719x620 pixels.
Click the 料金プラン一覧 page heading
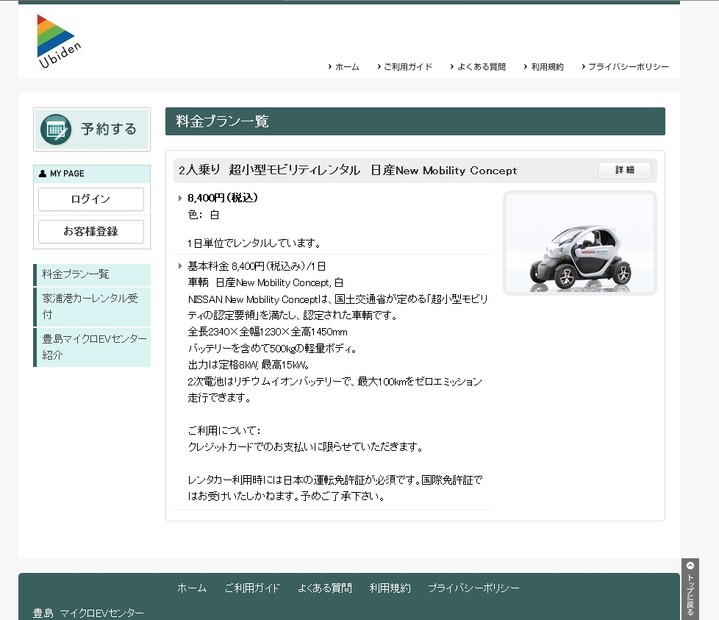[222, 122]
